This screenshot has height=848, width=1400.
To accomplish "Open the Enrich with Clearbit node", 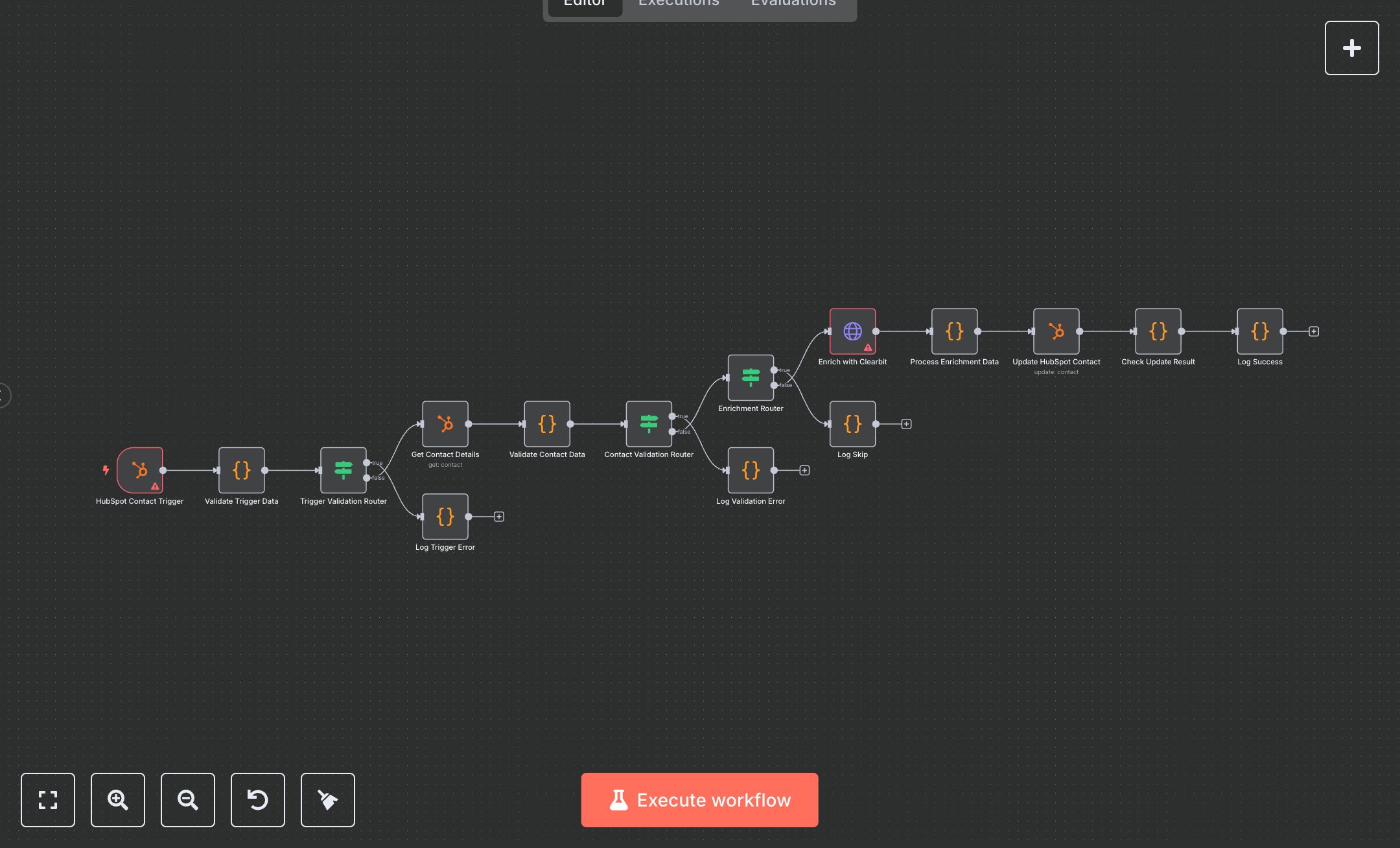I will pos(852,330).
